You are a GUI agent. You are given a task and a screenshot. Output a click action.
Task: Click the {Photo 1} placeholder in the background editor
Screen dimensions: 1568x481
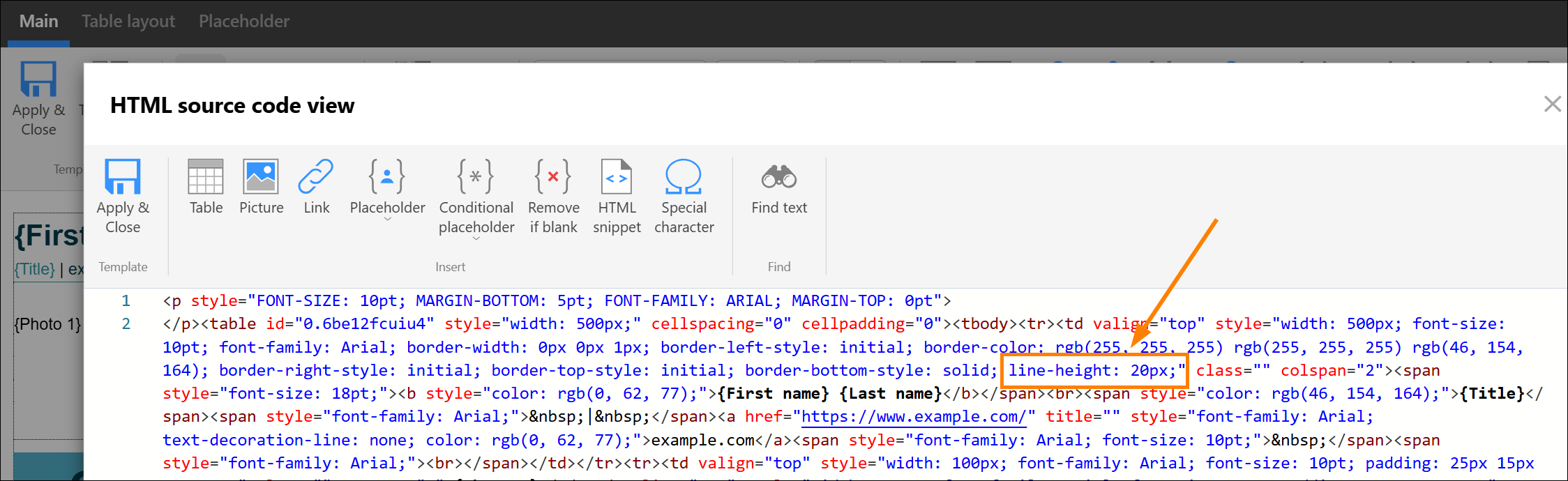pyautogui.click(x=47, y=324)
